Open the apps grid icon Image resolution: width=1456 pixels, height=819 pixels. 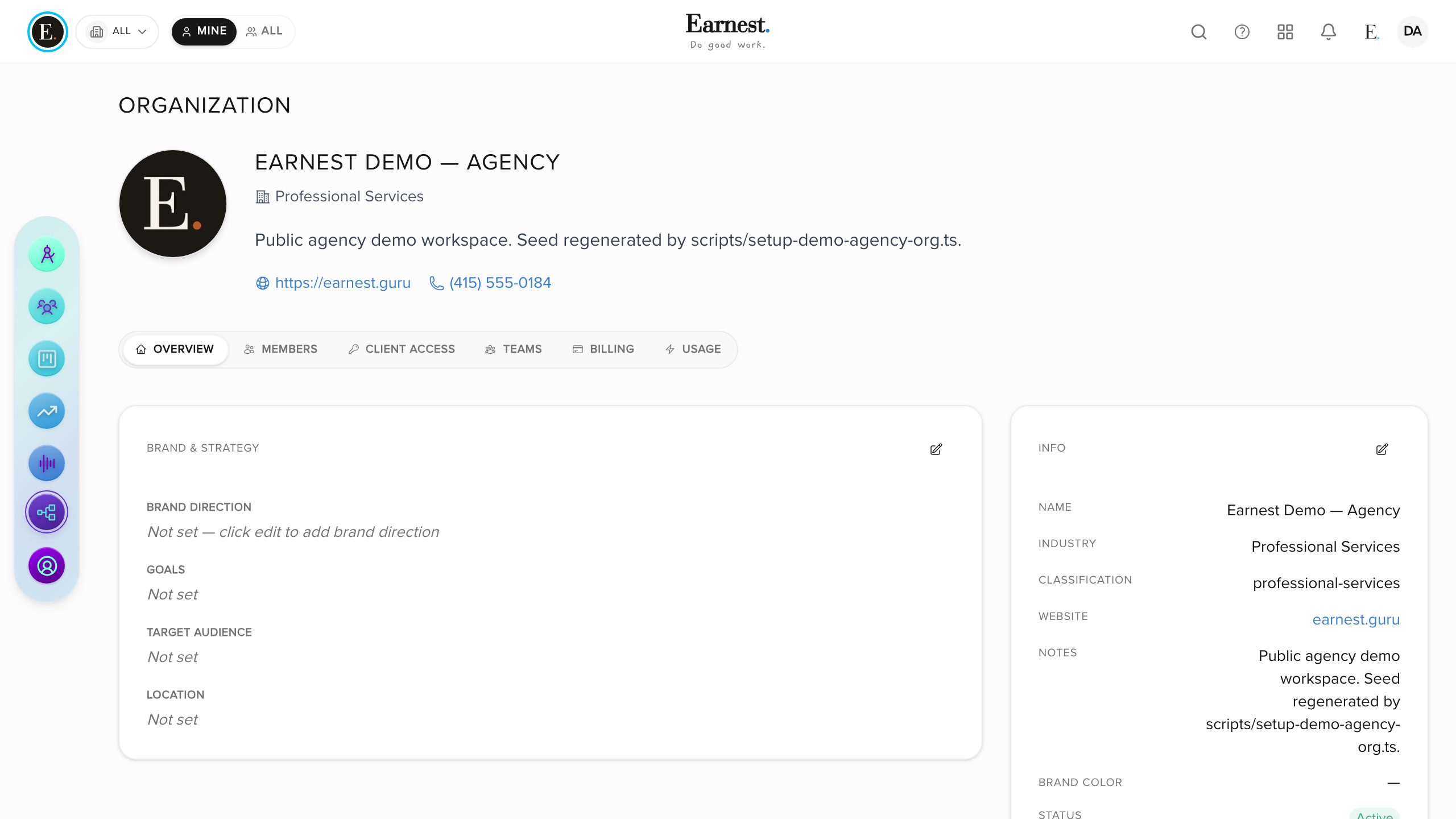(x=1285, y=32)
